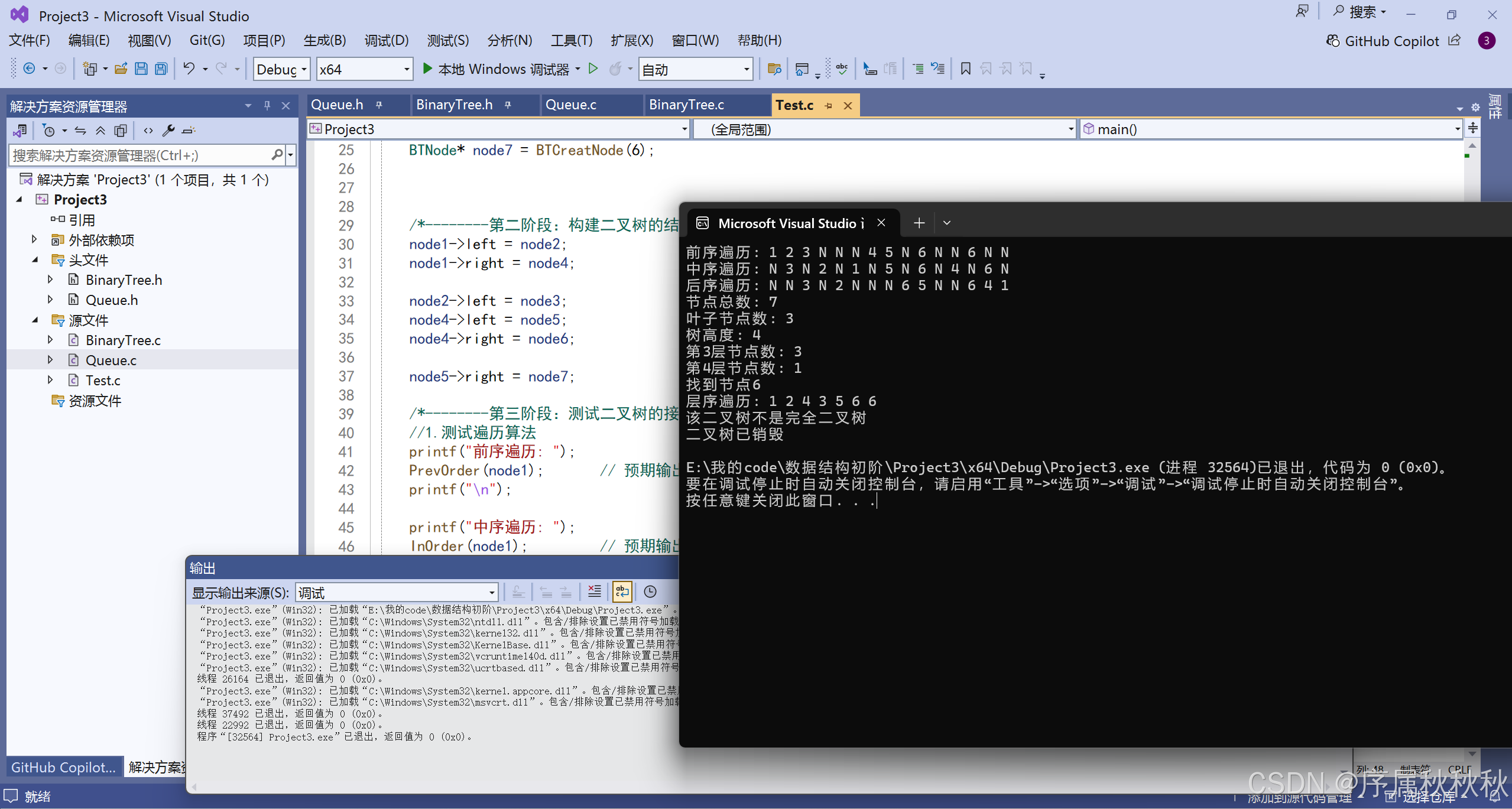
Task: Click the editor vertical scrollbar up arrow
Action: [1472, 146]
